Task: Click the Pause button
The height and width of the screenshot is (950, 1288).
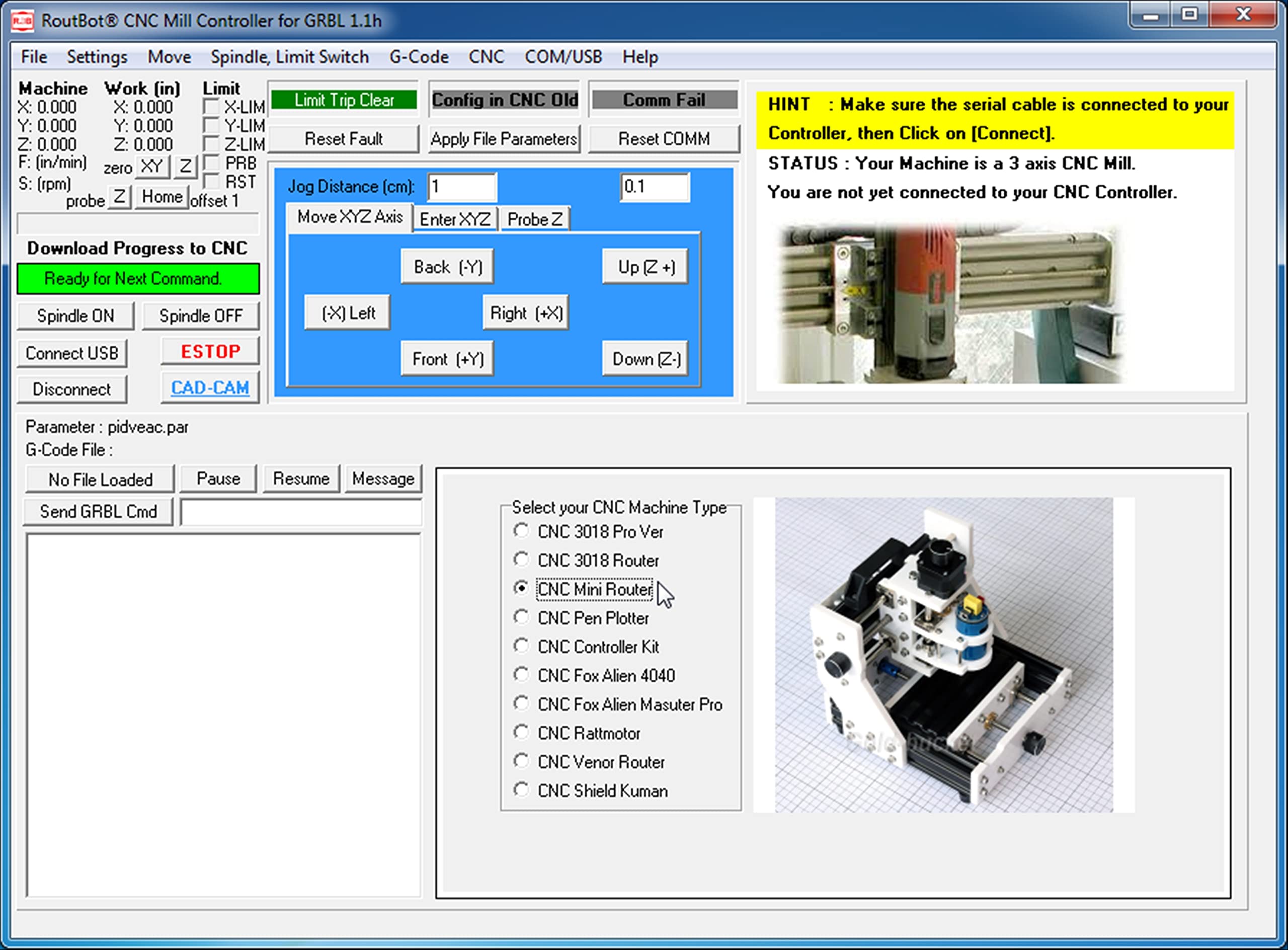Action: click(x=218, y=479)
